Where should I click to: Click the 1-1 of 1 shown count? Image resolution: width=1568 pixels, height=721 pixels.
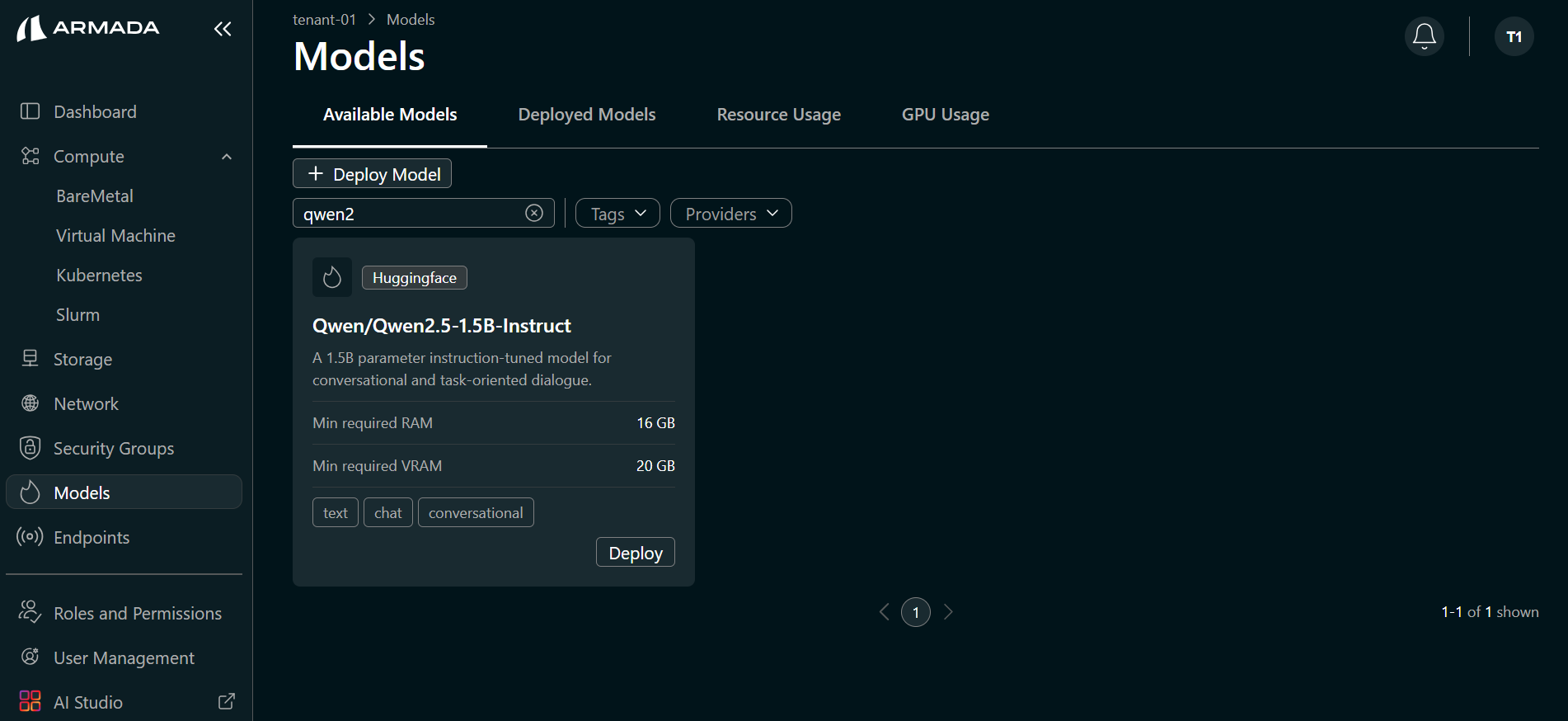pyautogui.click(x=1490, y=612)
